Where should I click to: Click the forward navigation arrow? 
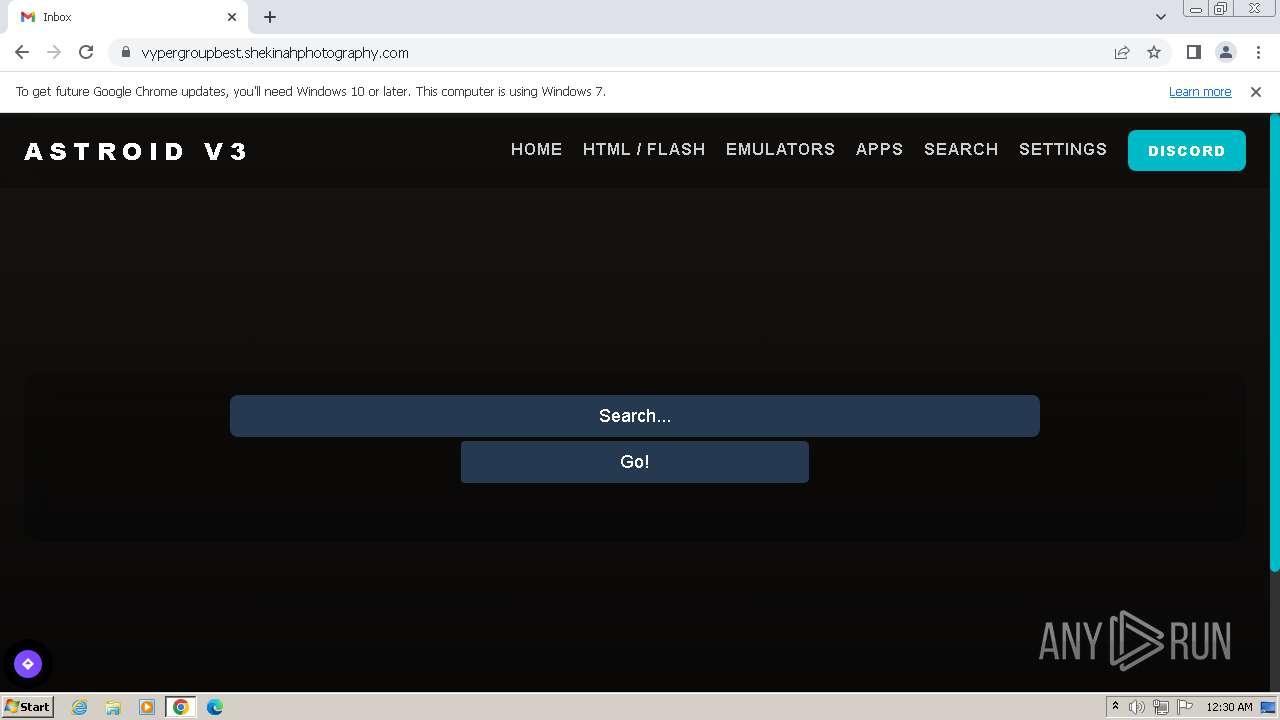pos(54,53)
